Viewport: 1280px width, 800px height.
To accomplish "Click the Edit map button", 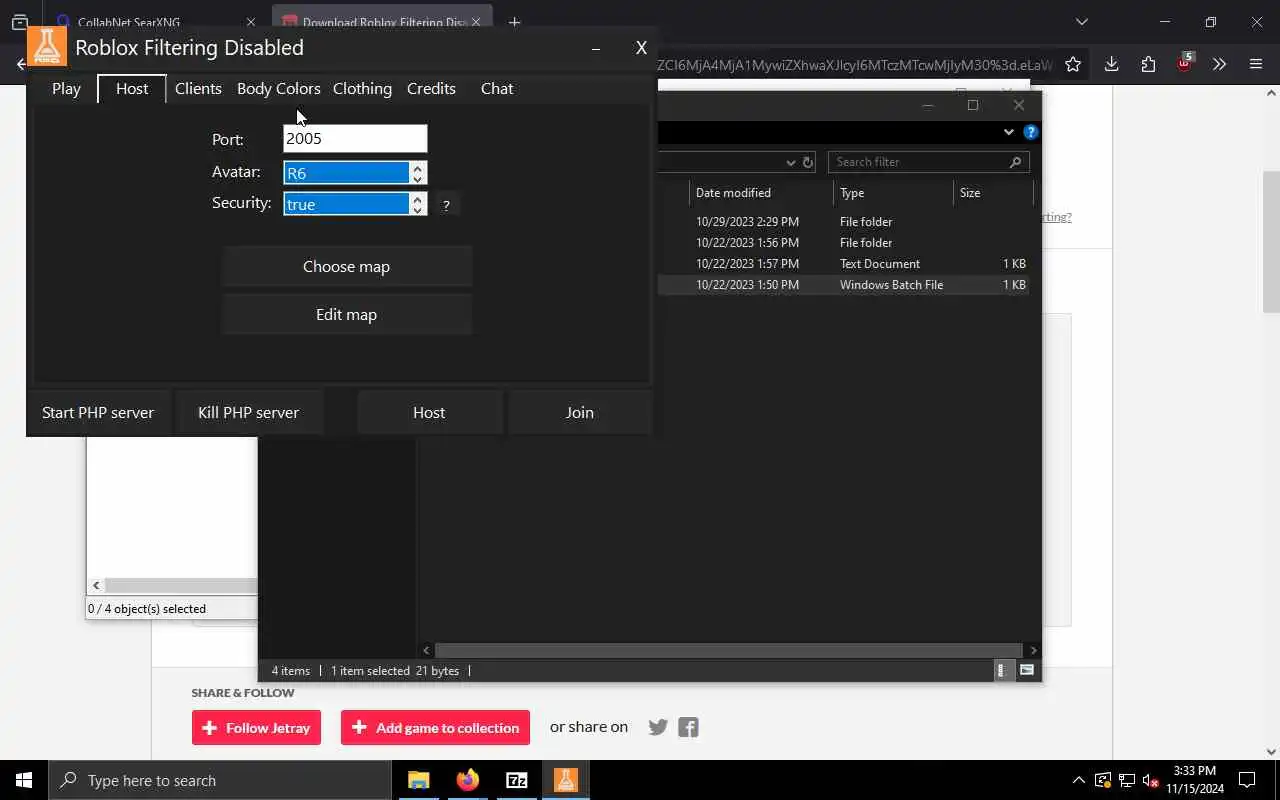I will (x=346, y=315).
